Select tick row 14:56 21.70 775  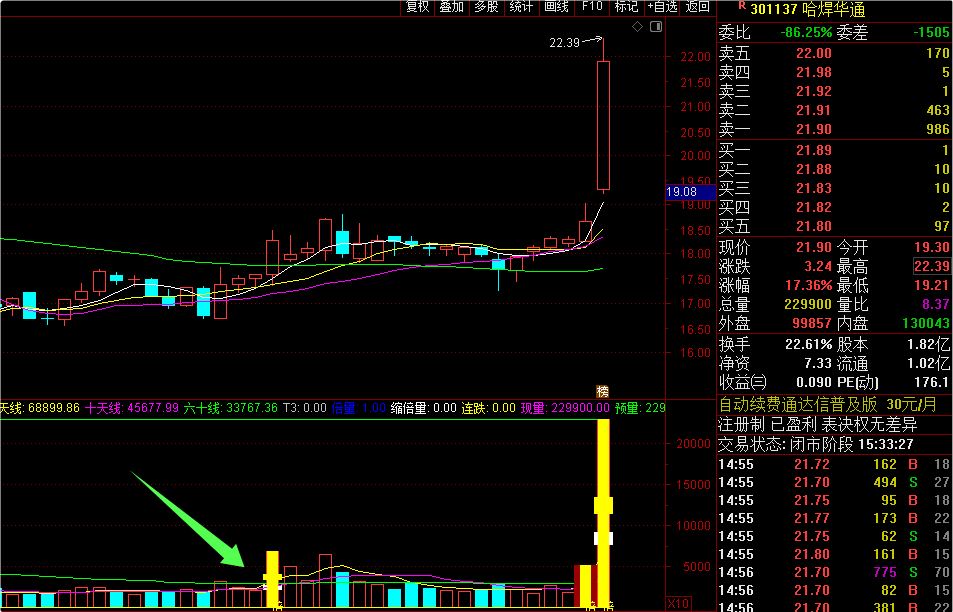click(834, 572)
